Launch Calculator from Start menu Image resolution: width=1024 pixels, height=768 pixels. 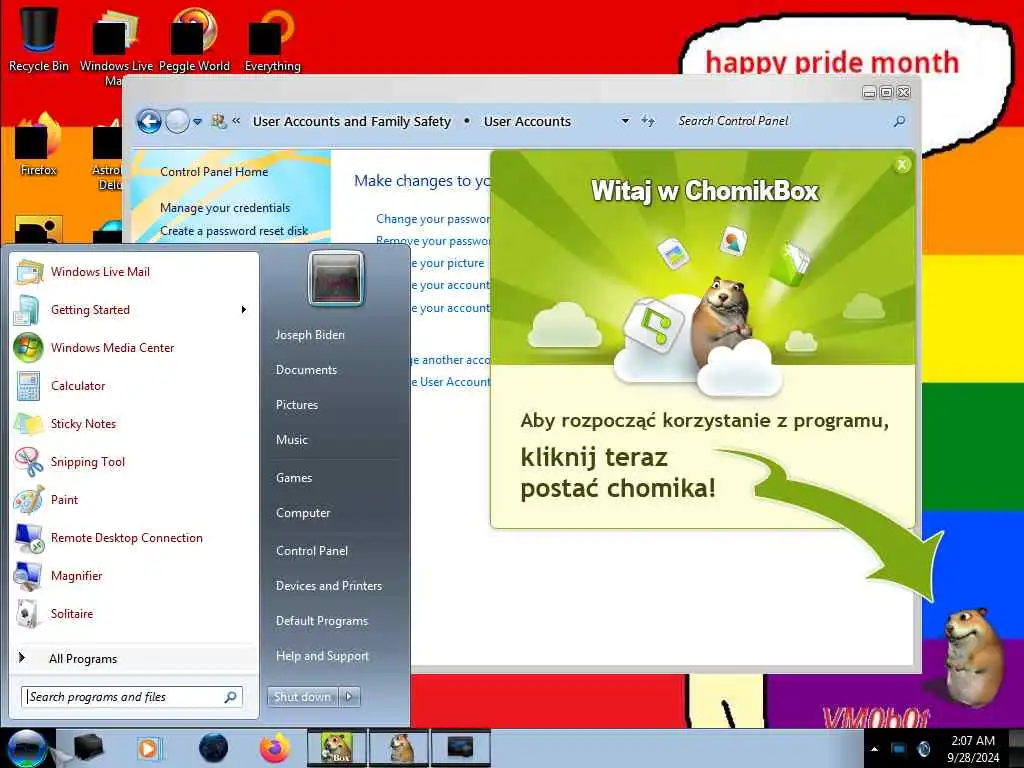point(134,385)
